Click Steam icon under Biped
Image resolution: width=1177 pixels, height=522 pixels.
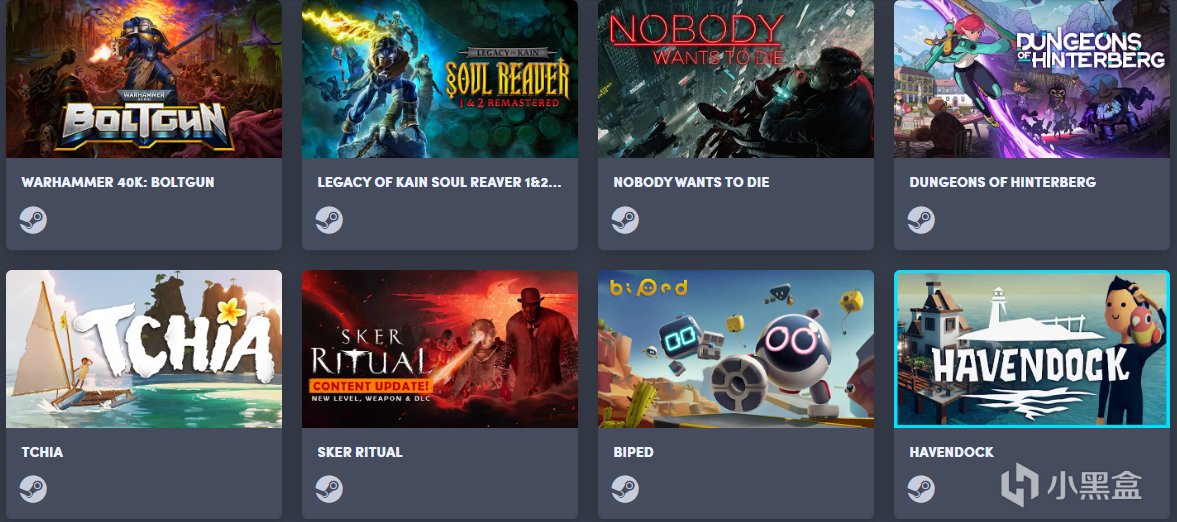click(625, 489)
